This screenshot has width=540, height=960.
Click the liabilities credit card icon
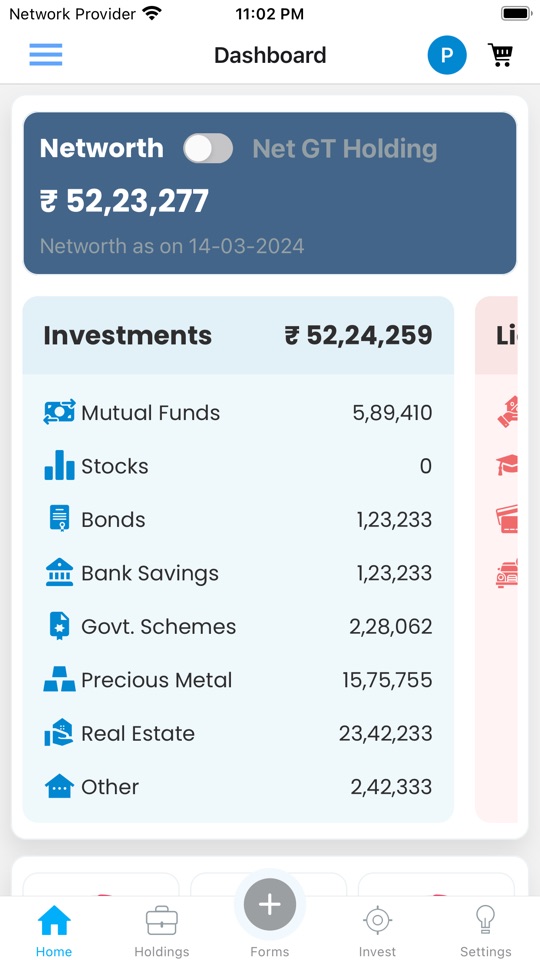[x=507, y=519]
